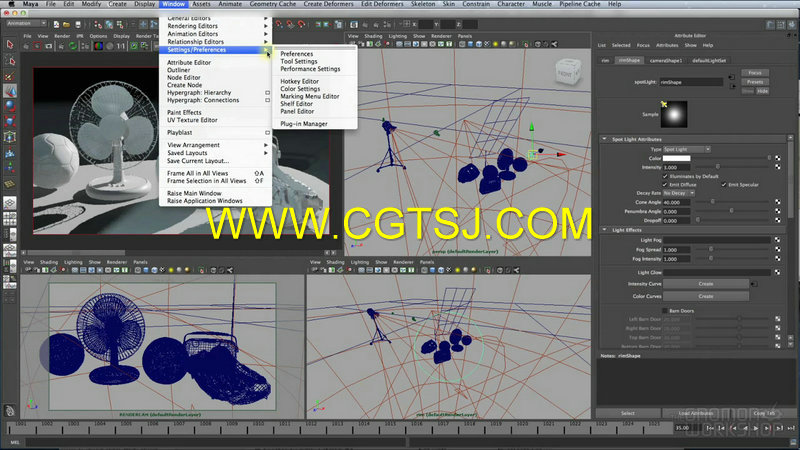Screen dimensions: 800x450
Task: Select cameraShape1 tab
Action: click(666, 60)
